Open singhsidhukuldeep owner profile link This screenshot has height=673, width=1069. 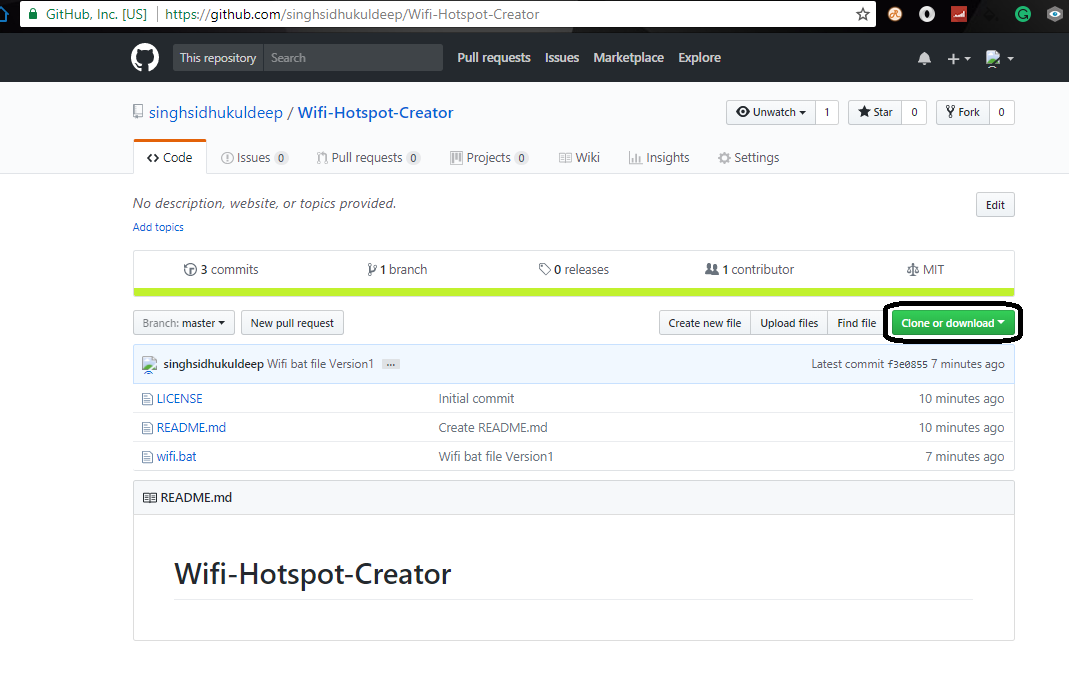[215, 113]
